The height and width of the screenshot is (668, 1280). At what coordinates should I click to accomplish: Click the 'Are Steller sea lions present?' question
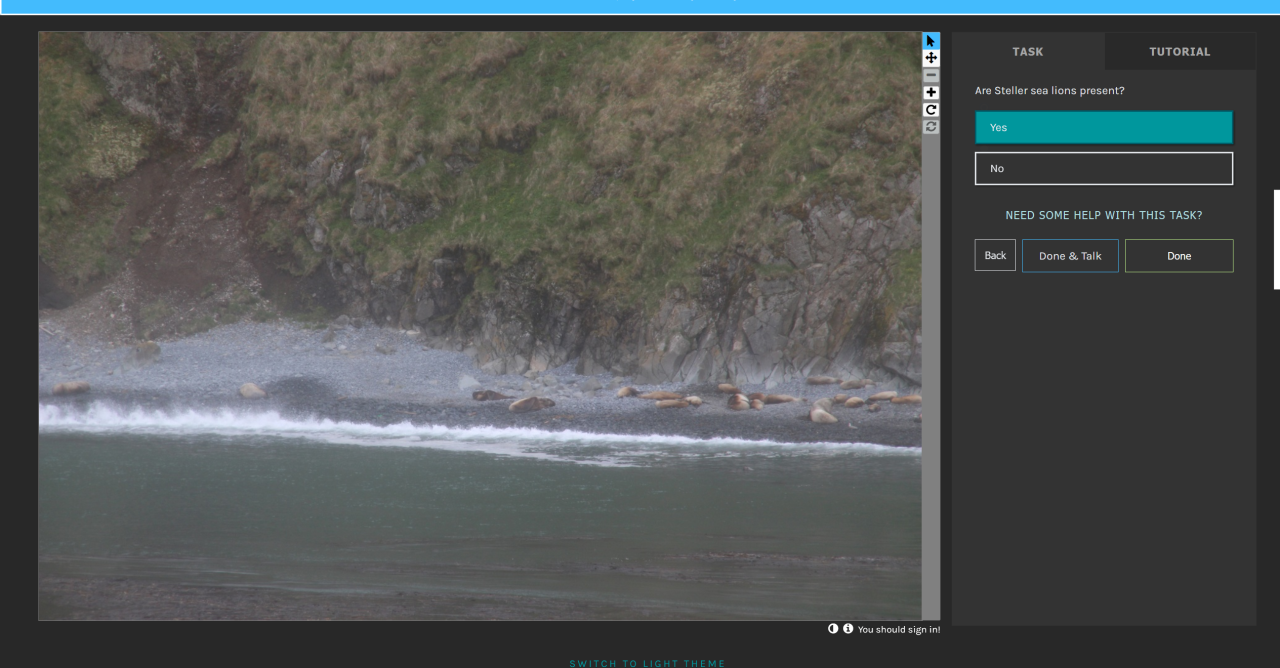click(1050, 90)
